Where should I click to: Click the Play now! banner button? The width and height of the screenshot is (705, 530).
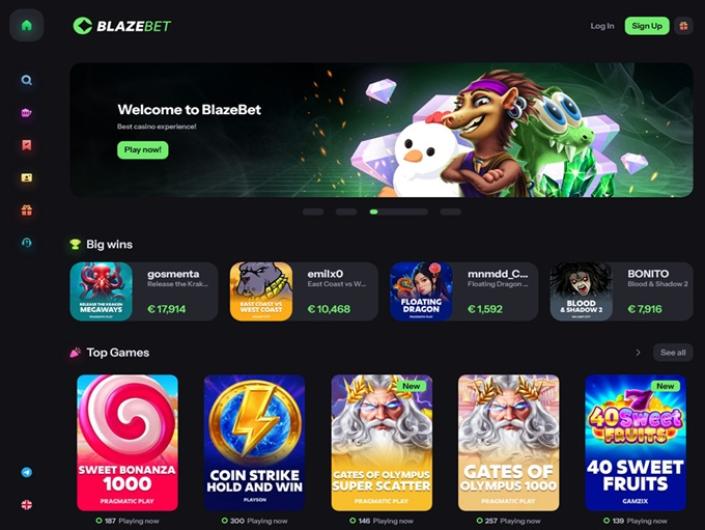pos(143,150)
